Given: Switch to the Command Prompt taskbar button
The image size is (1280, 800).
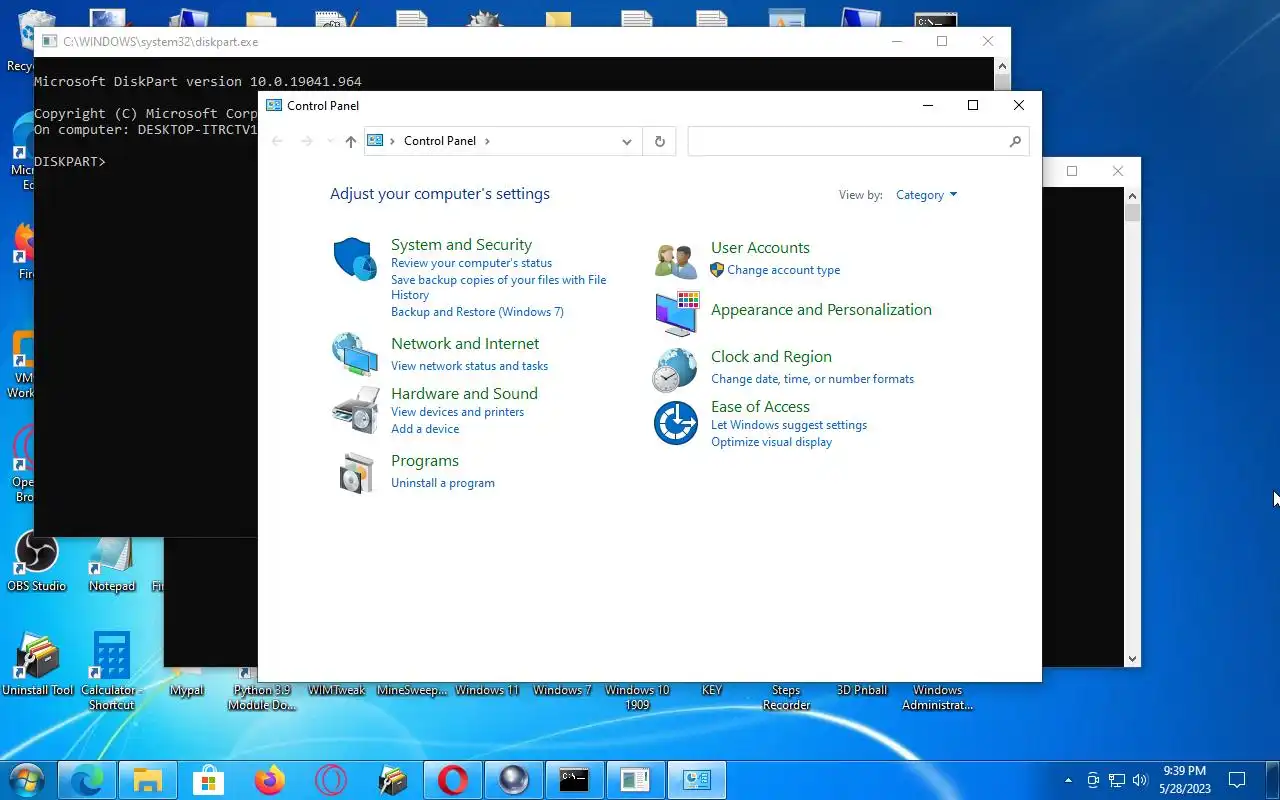Looking at the screenshot, I should pos(574,780).
